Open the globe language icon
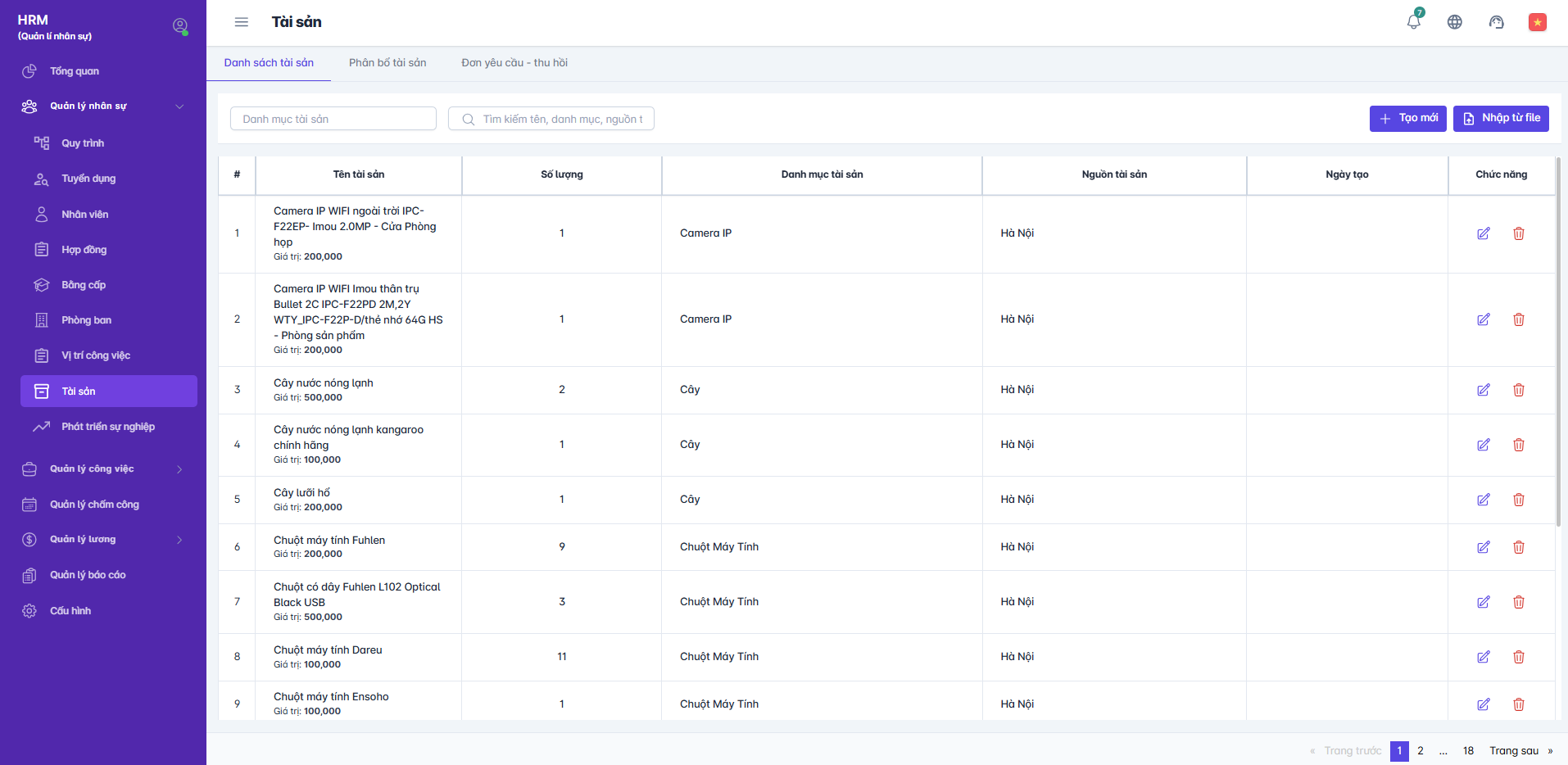This screenshot has width=1568, height=765. tap(1455, 22)
